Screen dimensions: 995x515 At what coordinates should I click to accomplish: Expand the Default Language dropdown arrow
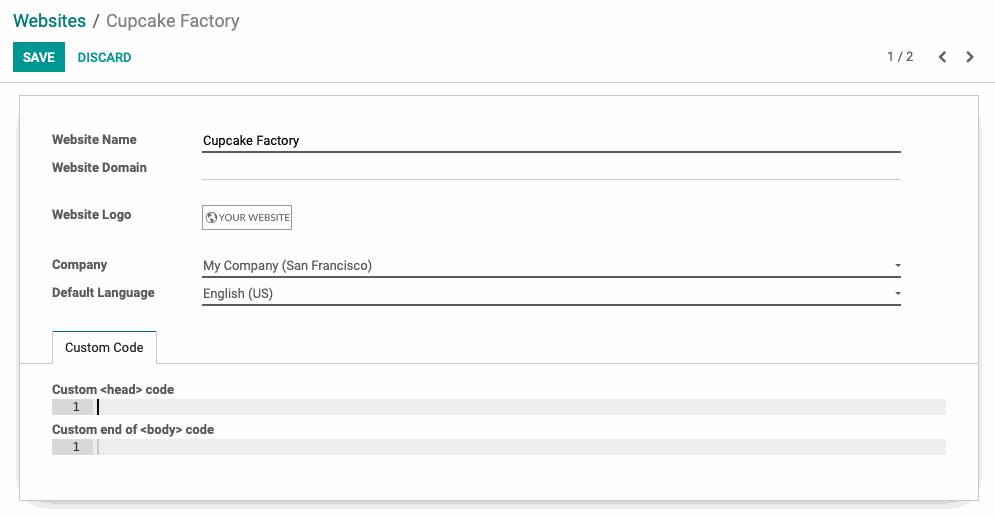(897, 294)
